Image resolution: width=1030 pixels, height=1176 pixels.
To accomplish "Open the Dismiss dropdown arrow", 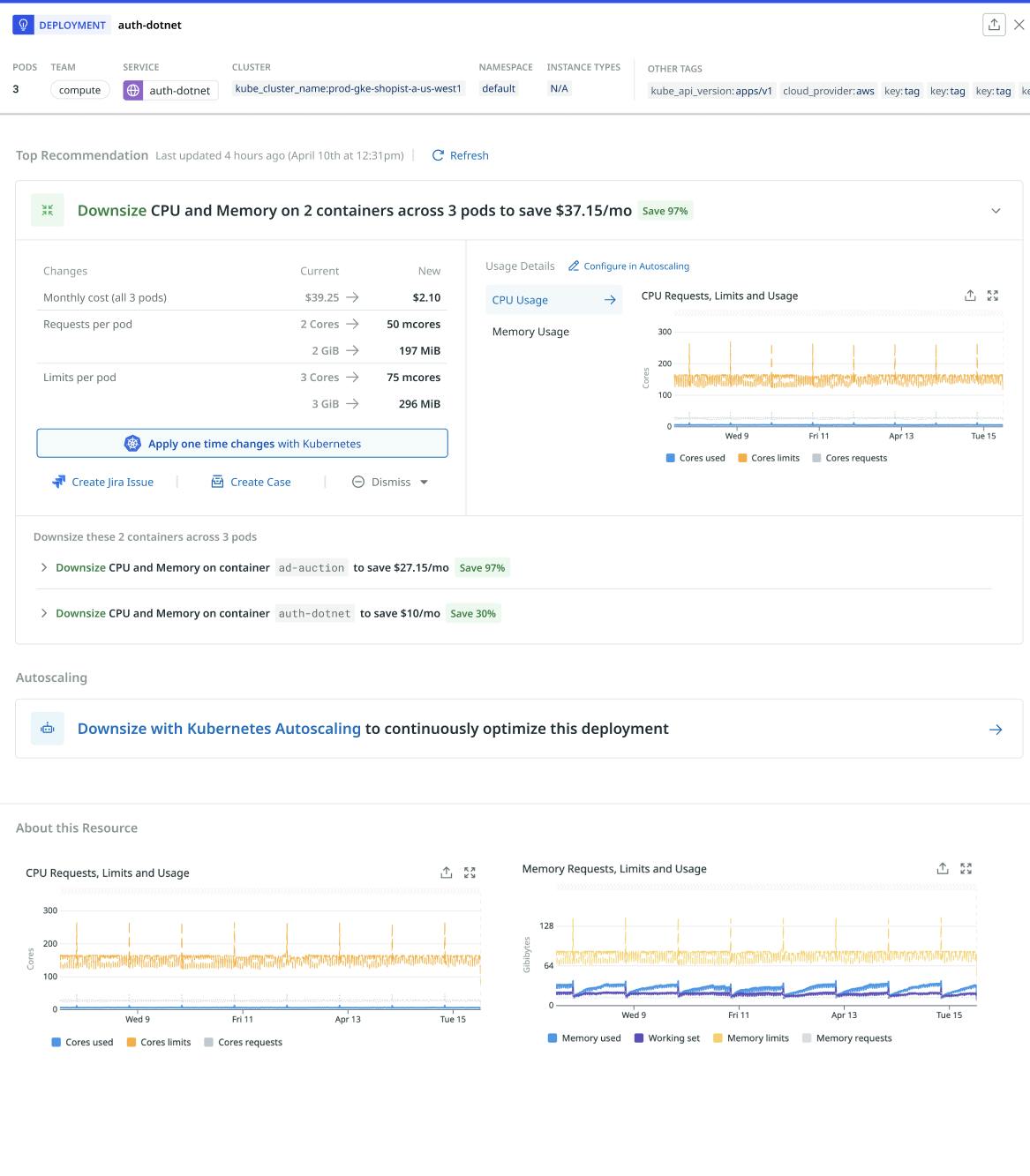I will (425, 482).
